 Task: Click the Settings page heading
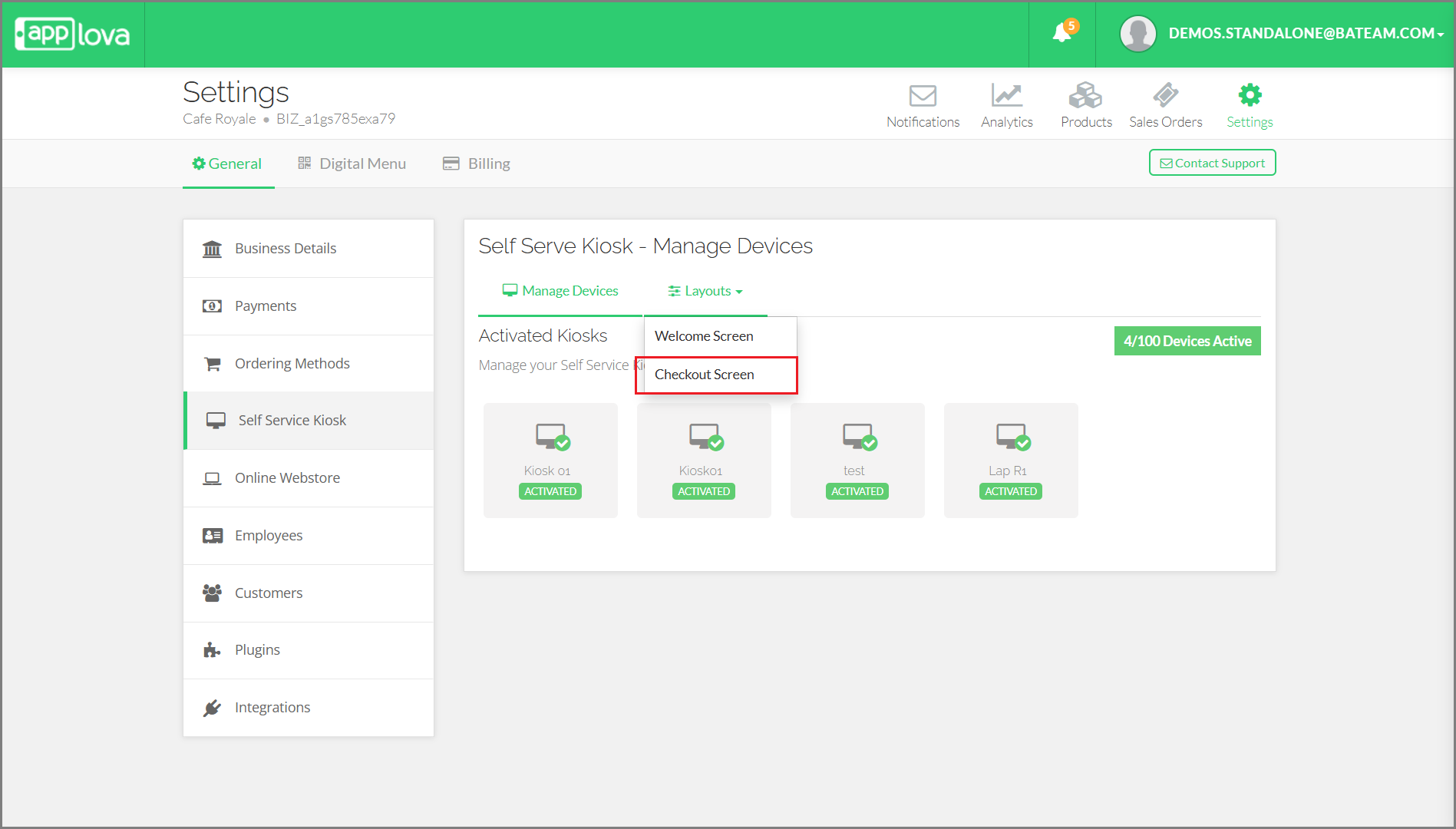point(236,92)
